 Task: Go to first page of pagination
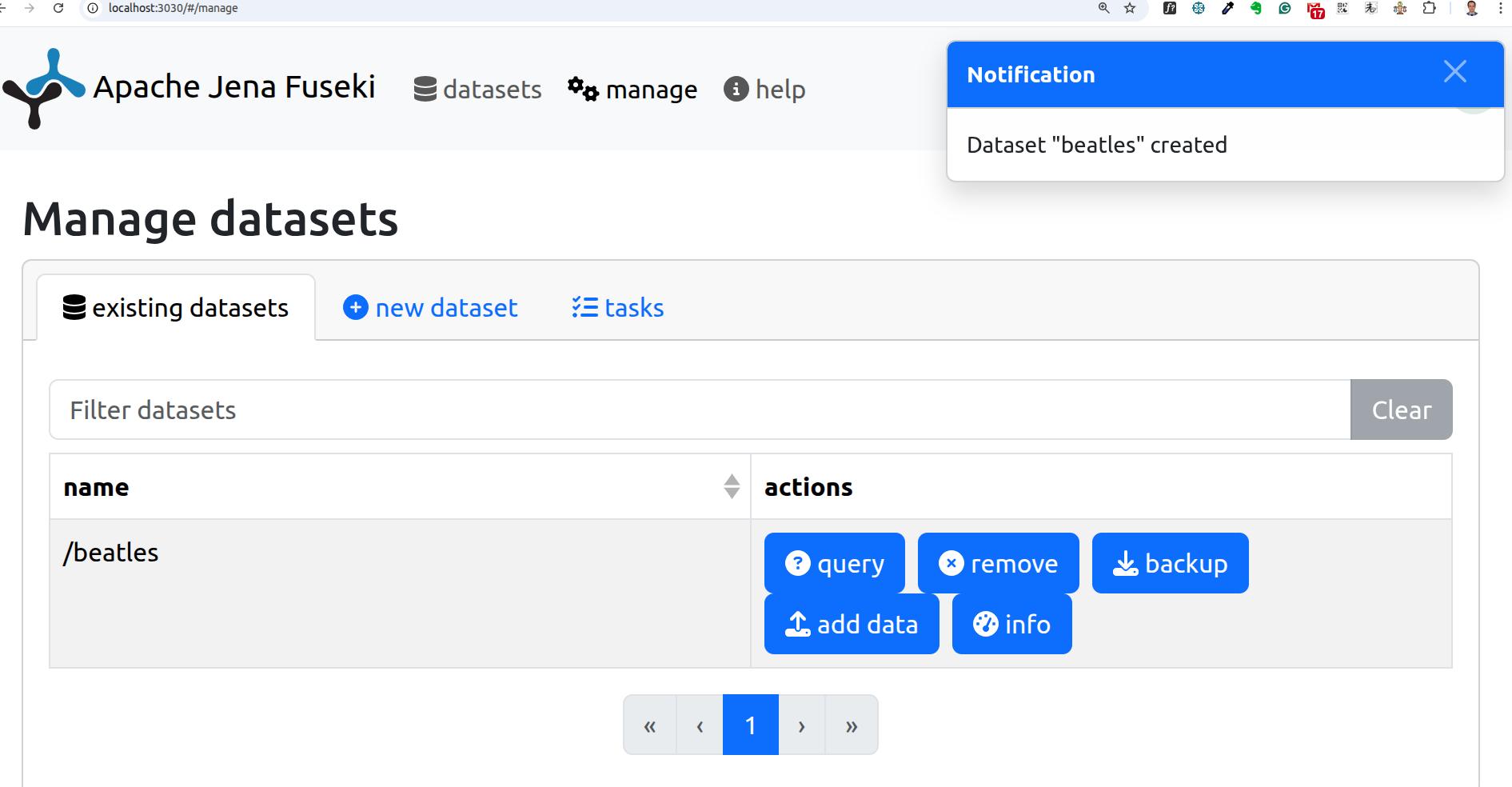650,725
